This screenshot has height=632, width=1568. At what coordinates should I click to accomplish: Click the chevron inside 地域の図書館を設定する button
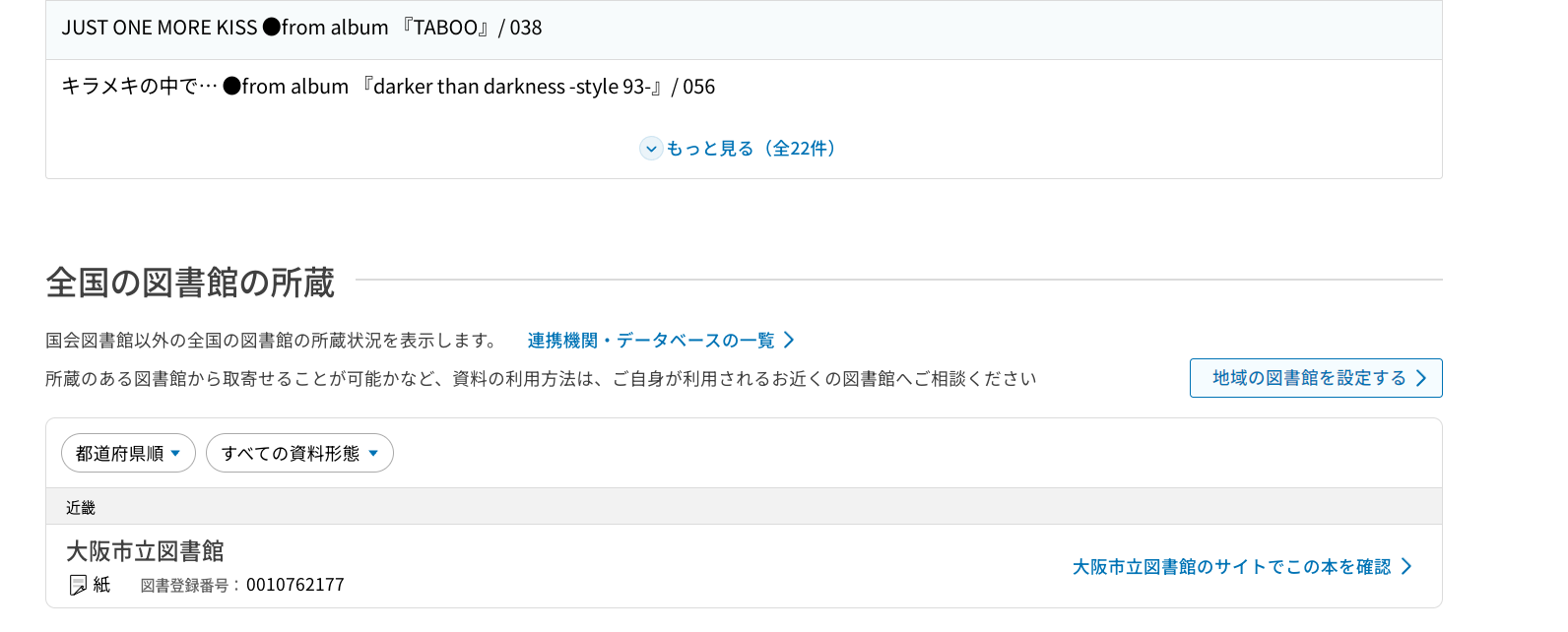(1420, 378)
